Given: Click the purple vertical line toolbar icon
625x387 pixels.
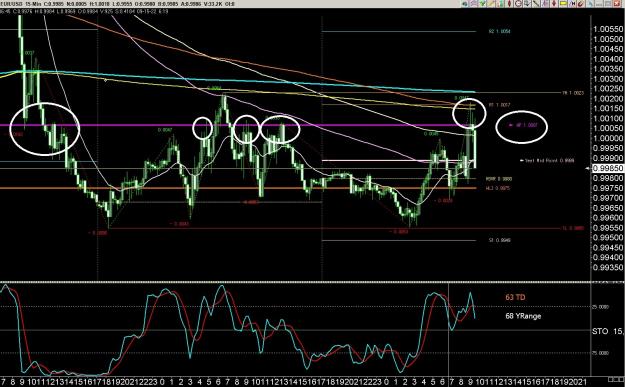Looking at the screenshot, I should pos(545,4).
